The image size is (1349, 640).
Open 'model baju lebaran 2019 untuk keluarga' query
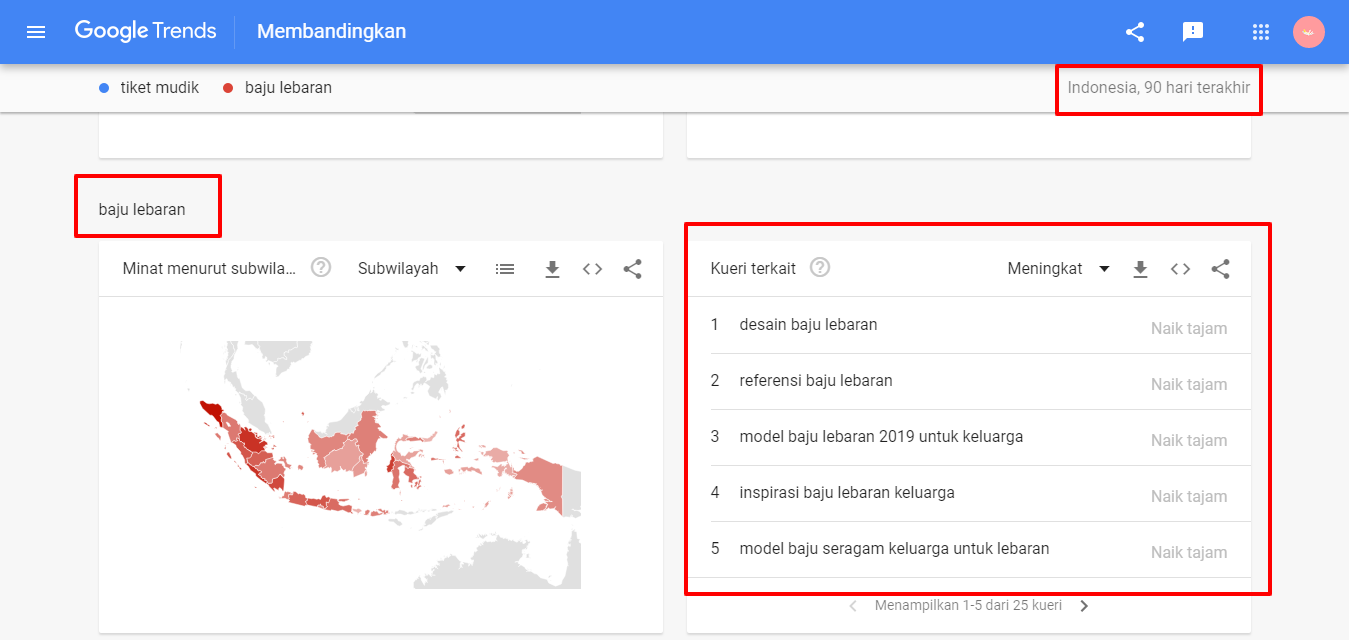click(880, 437)
